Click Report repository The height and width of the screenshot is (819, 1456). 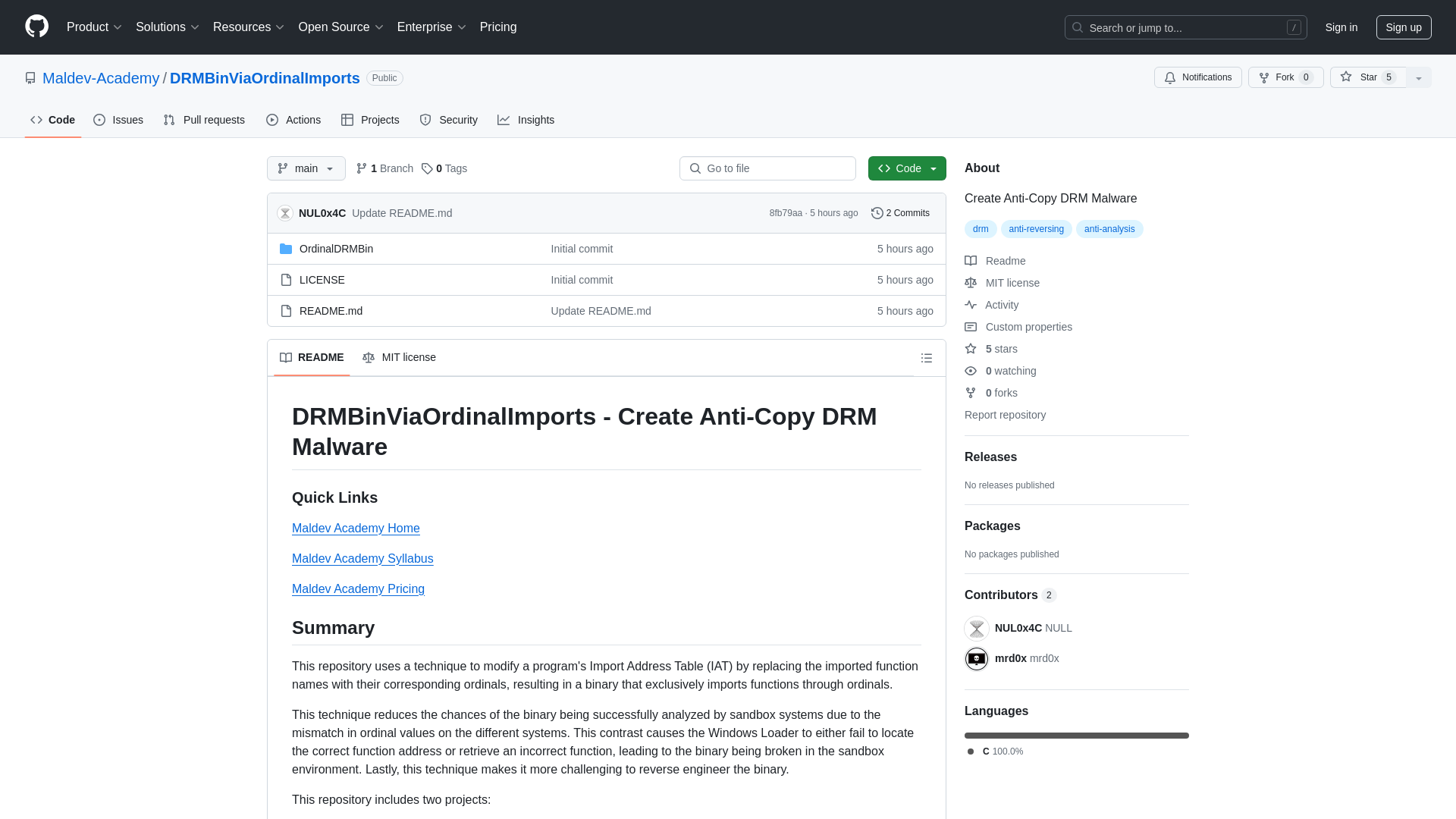pyautogui.click(x=1005, y=415)
